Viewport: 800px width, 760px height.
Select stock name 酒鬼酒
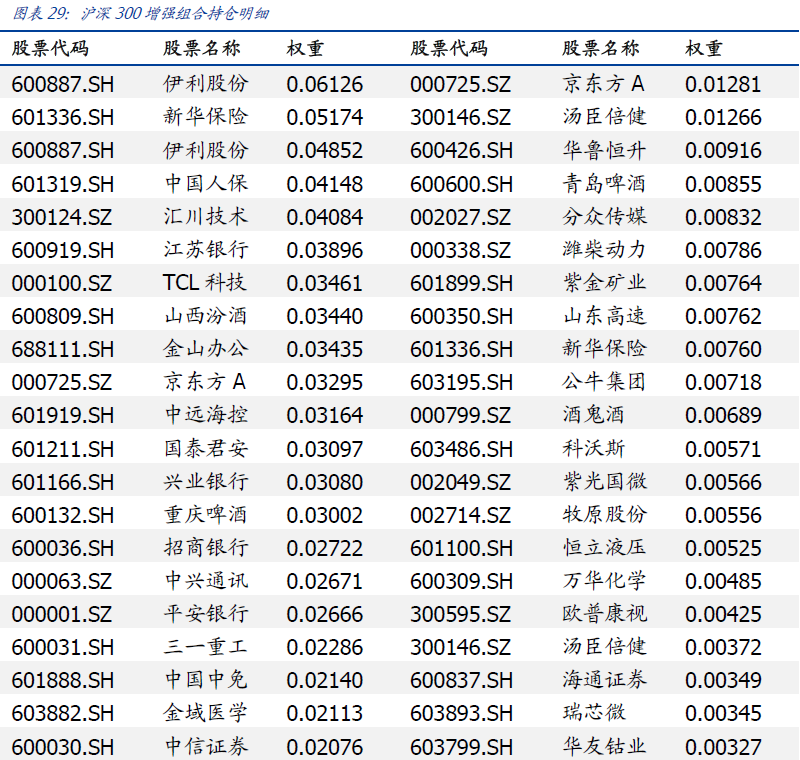coord(594,414)
